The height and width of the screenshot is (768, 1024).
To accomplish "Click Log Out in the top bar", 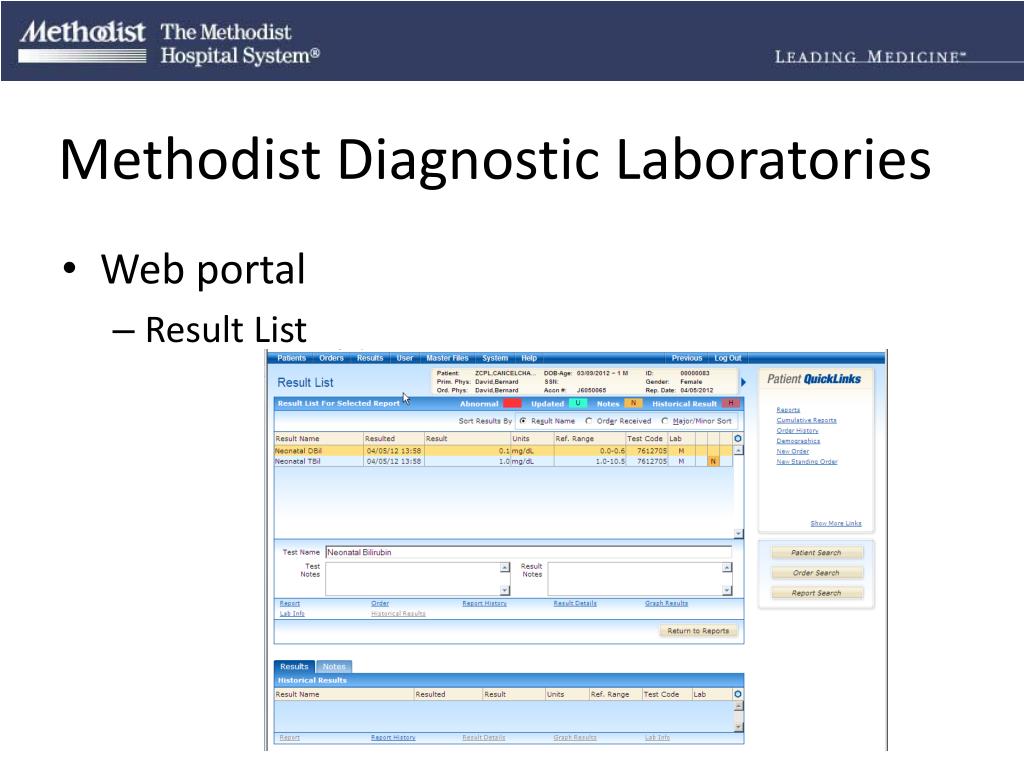I will tap(728, 358).
